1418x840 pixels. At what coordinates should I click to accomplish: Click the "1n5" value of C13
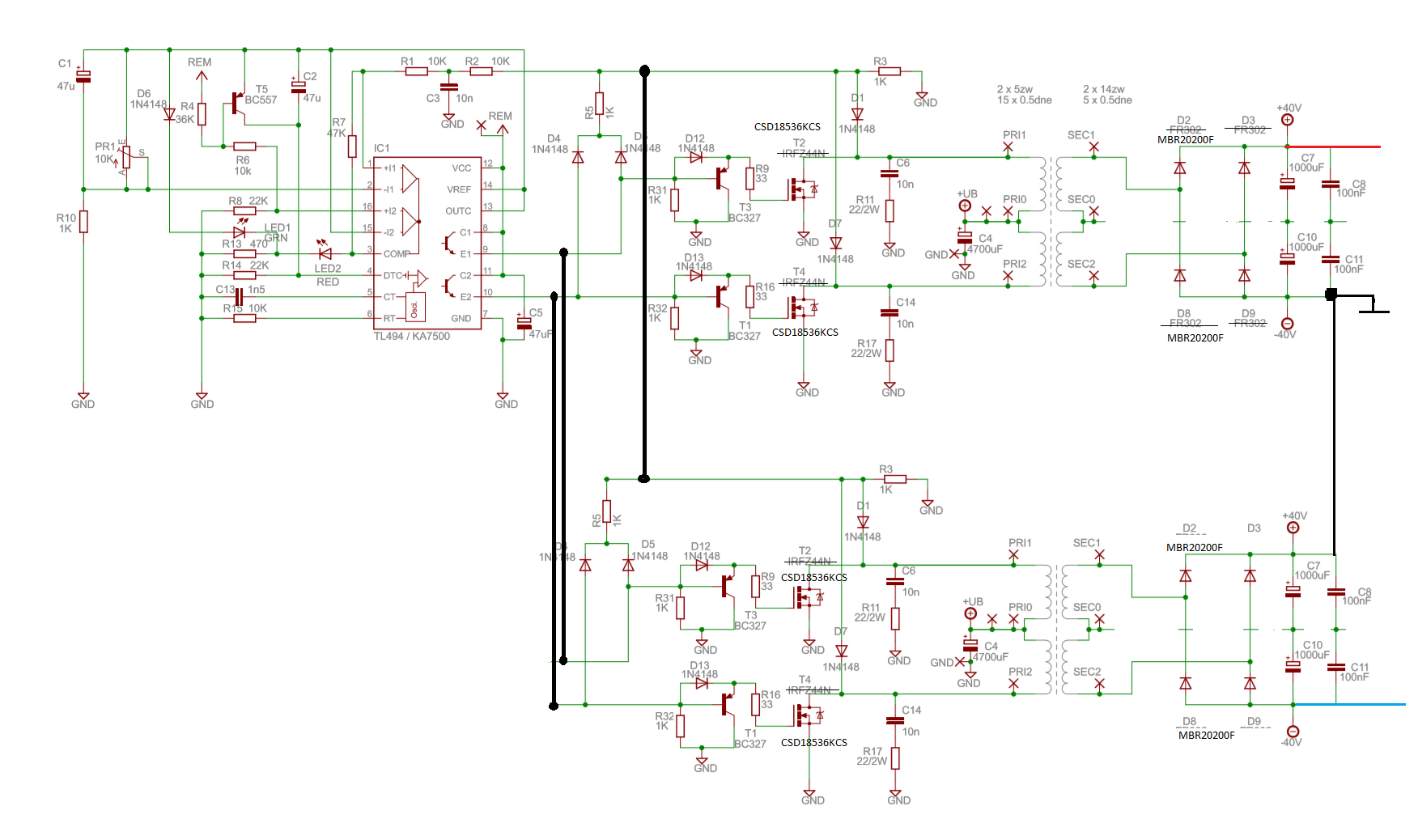pos(257,289)
